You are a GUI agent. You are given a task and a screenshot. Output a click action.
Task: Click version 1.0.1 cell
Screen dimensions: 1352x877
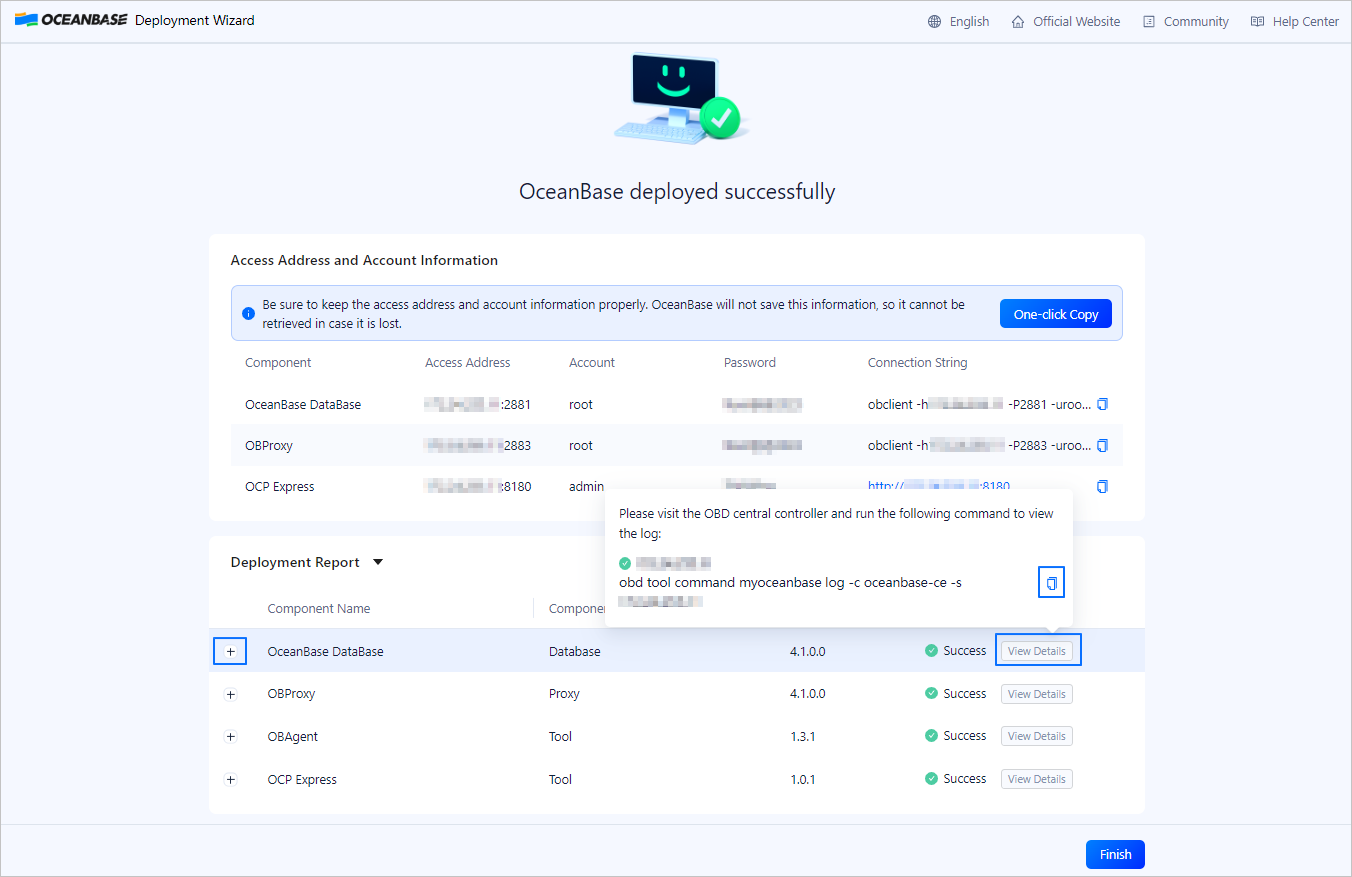pyautogui.click(x=803, y=780)
